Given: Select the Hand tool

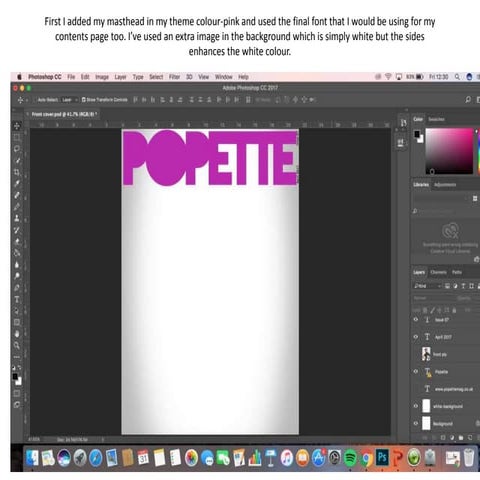Looking at the screenshot, I should click(17, 334).
